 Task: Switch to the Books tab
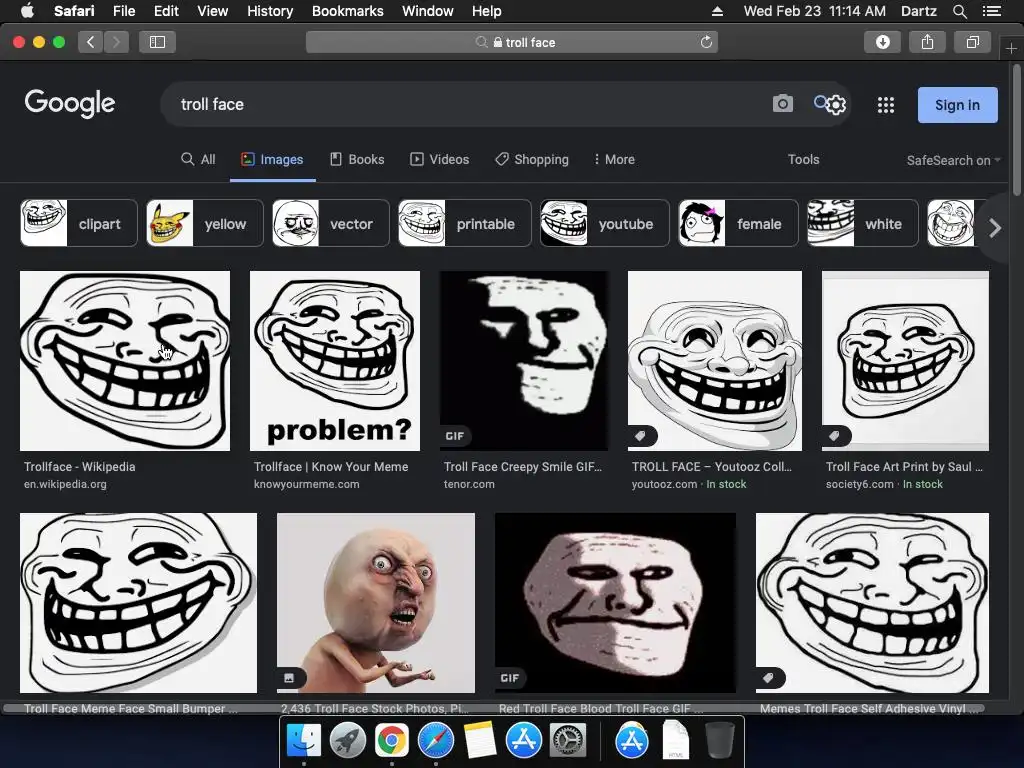[x=357, y=159]
